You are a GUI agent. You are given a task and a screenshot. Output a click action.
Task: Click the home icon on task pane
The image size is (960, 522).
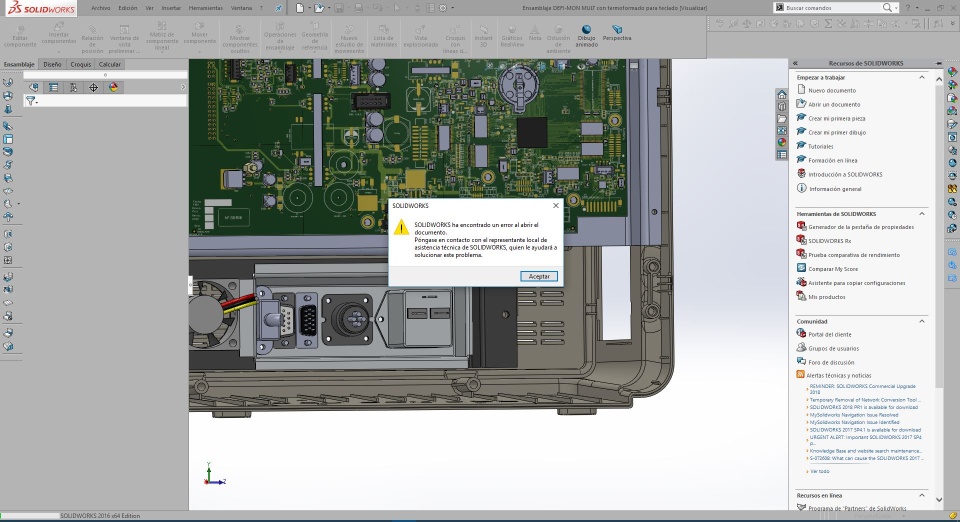point(782,95)
